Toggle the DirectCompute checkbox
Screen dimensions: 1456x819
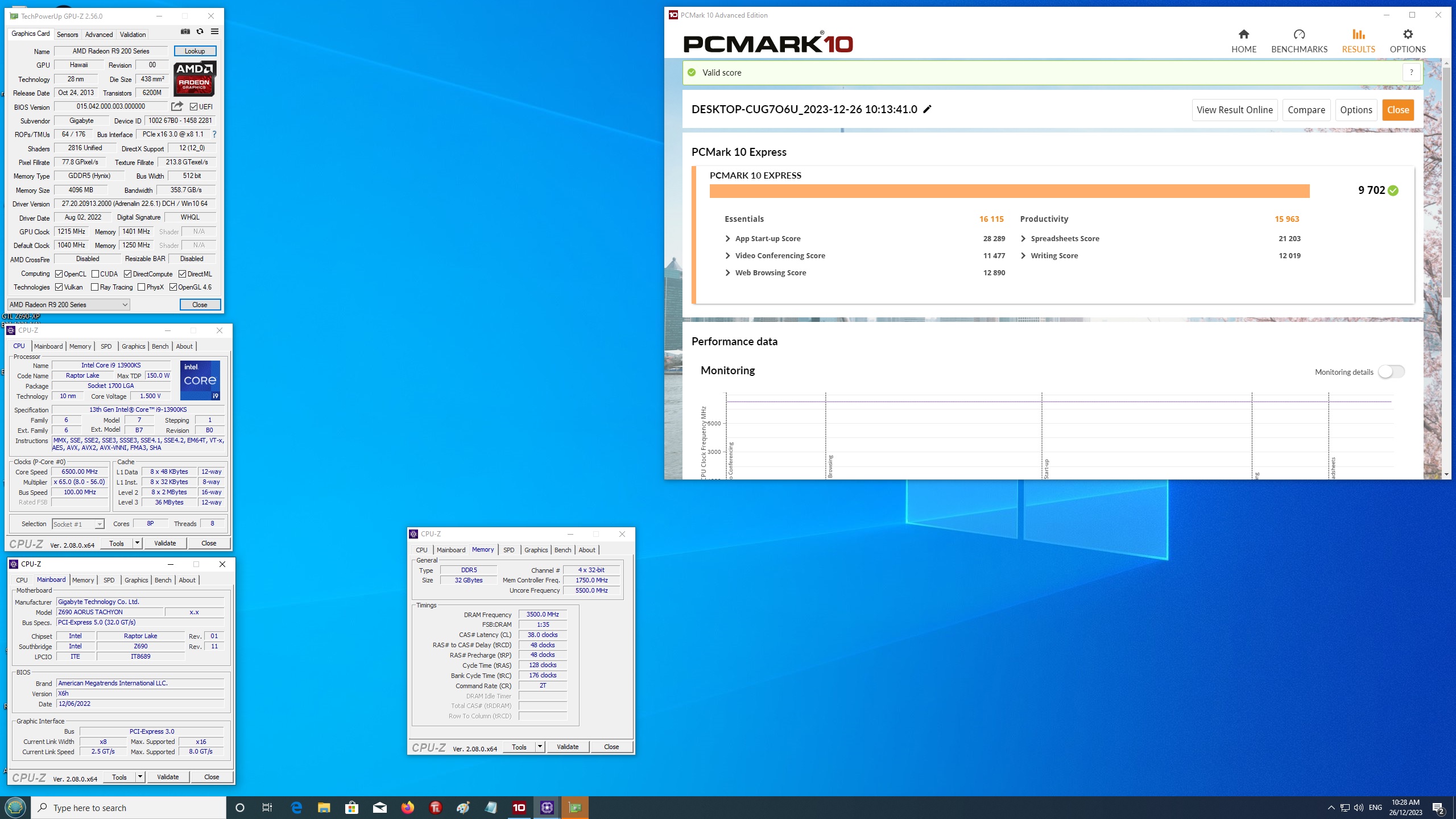click(x=128, y=274)
